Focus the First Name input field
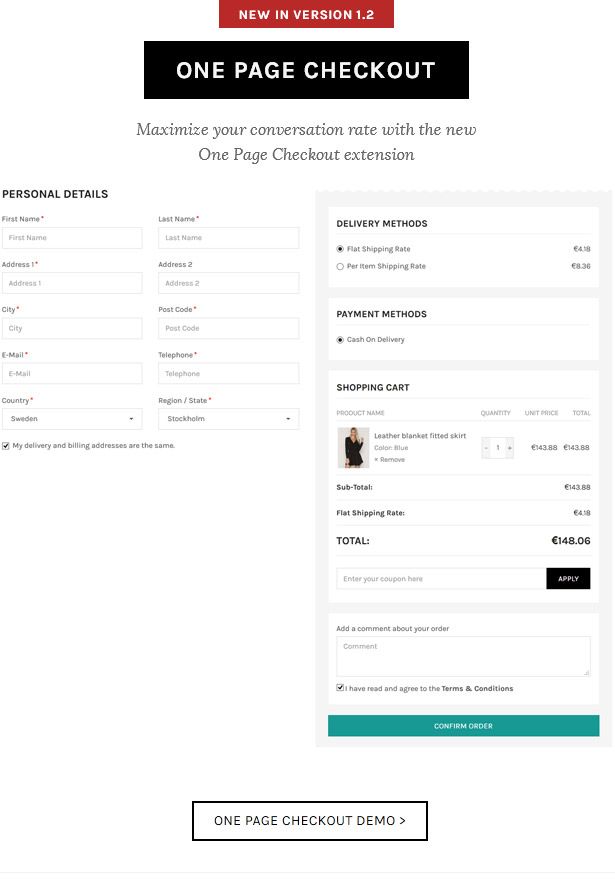 click(72, 238)
